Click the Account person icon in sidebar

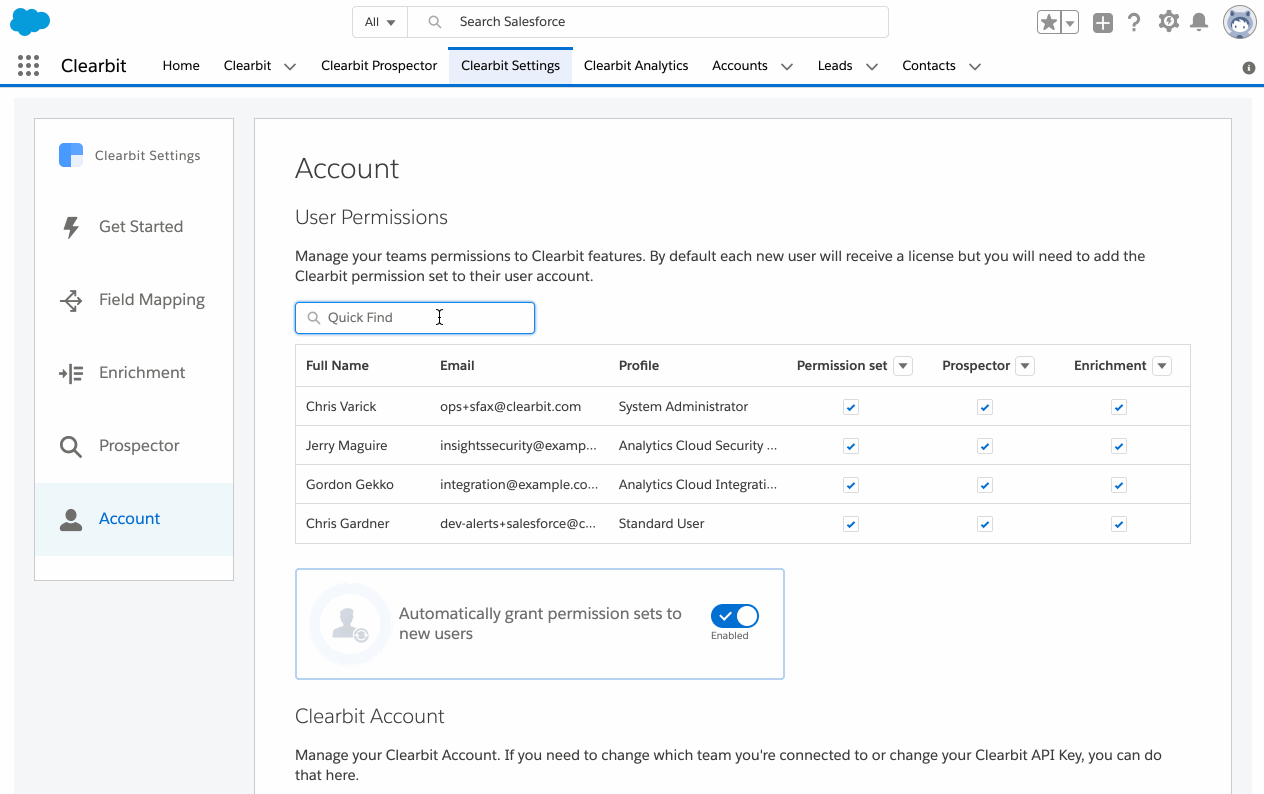coord(71,519)
